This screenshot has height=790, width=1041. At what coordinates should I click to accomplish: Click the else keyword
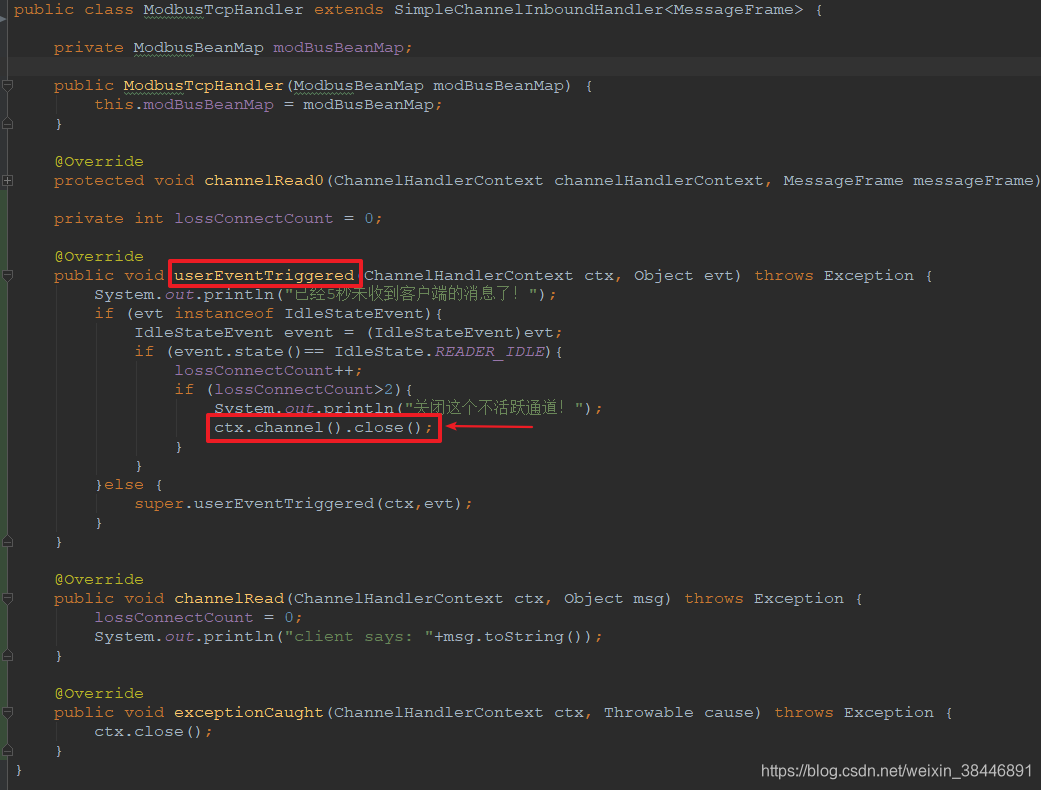coord(123,485)
